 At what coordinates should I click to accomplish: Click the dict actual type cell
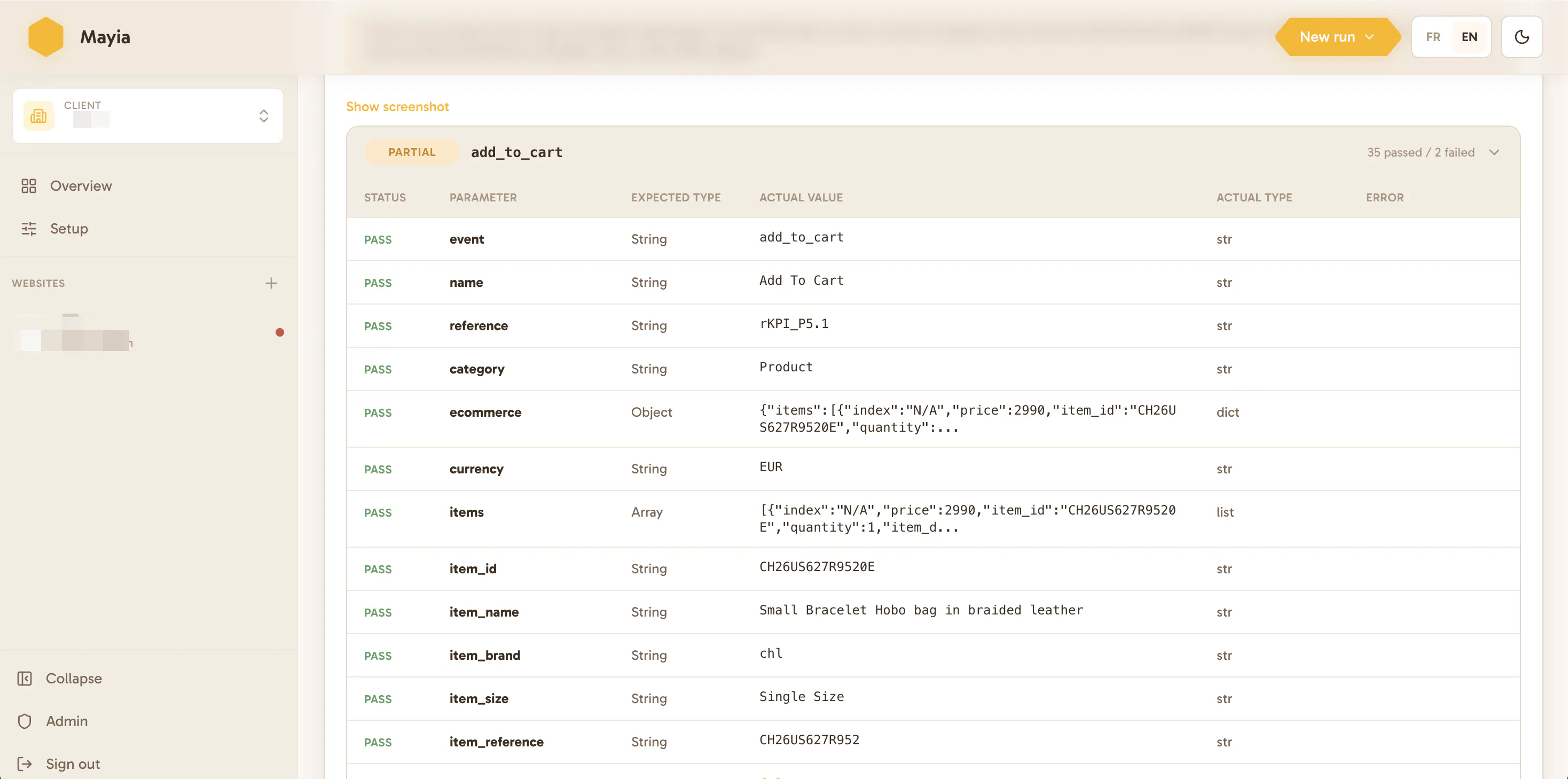1227,412
